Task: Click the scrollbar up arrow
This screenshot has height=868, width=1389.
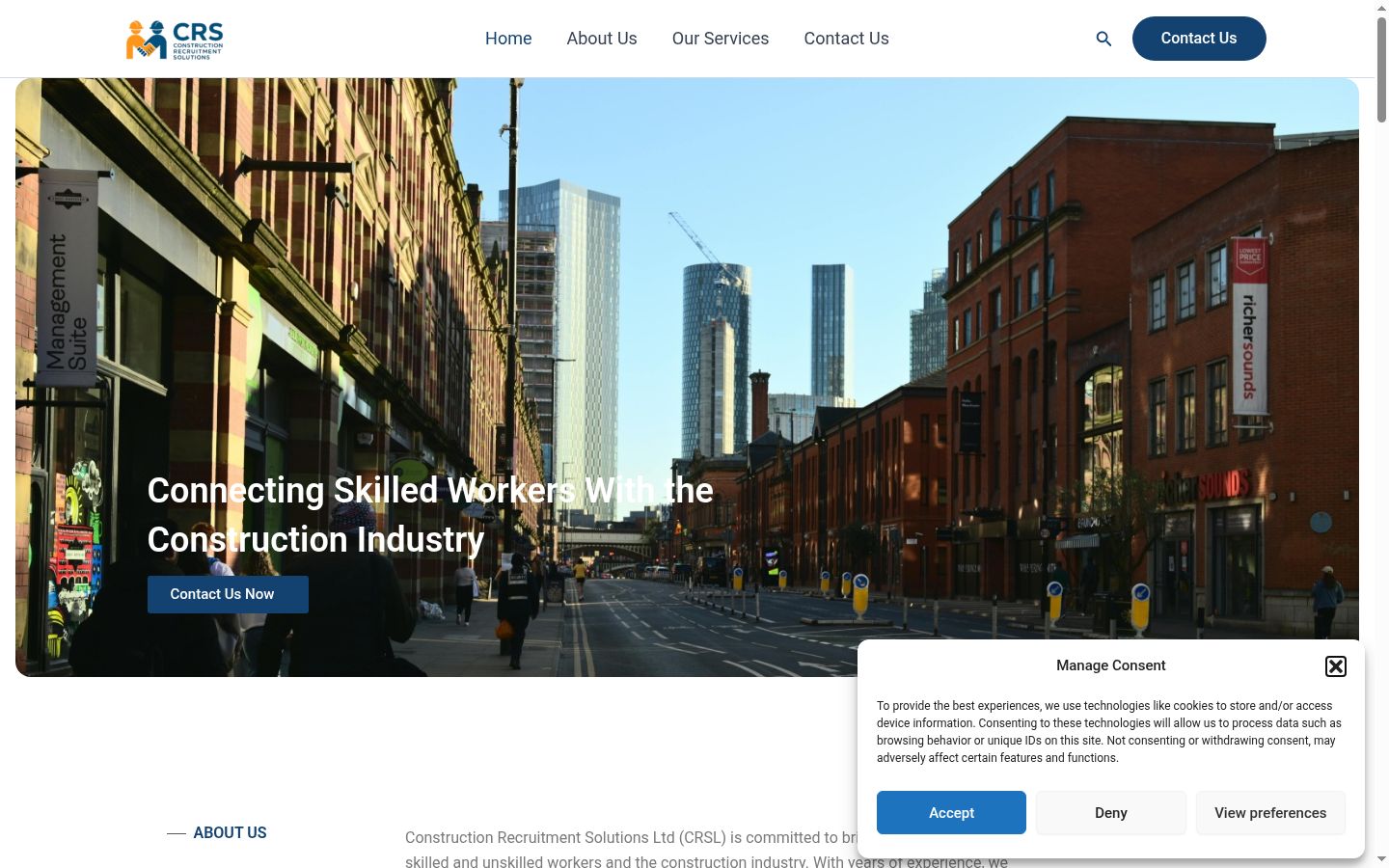Action: pos(1381,7)
